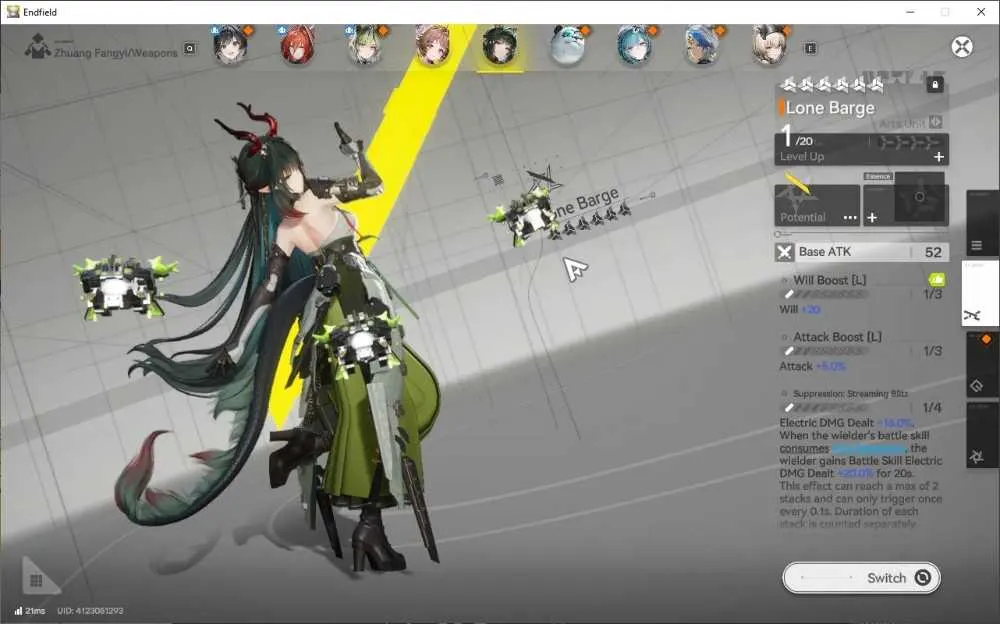Toggle the weapon lock icon
1000x624 pixels.
click(x=935, y=84)
